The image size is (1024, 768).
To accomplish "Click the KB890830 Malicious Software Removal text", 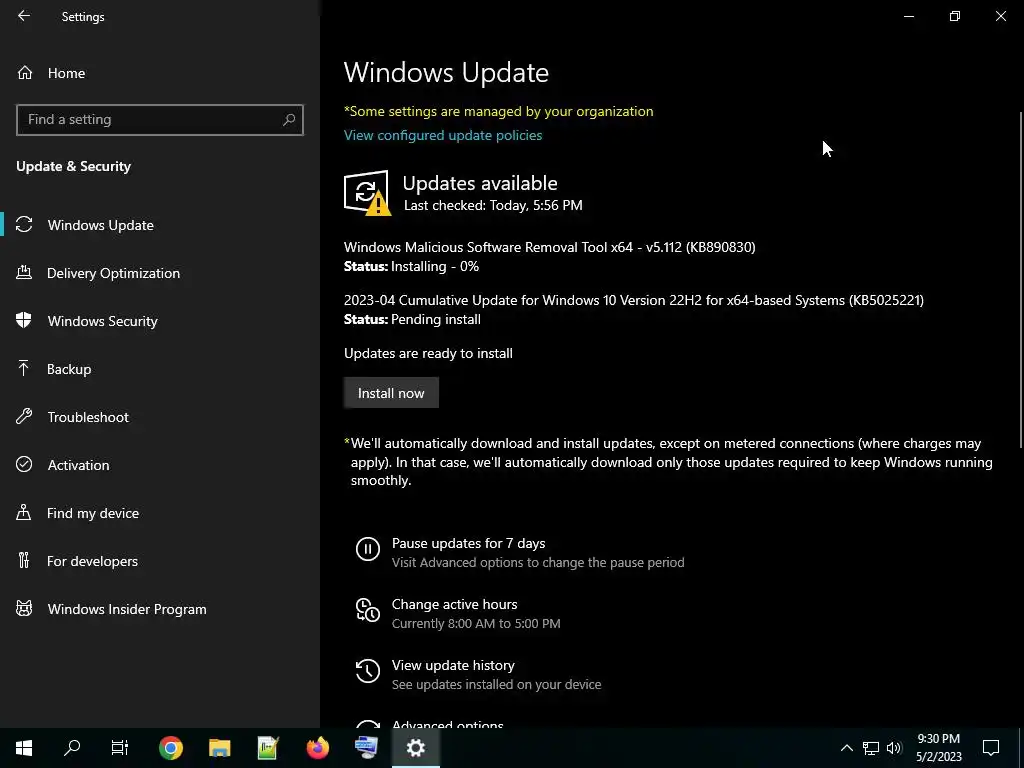I will [x=549, y=247].
